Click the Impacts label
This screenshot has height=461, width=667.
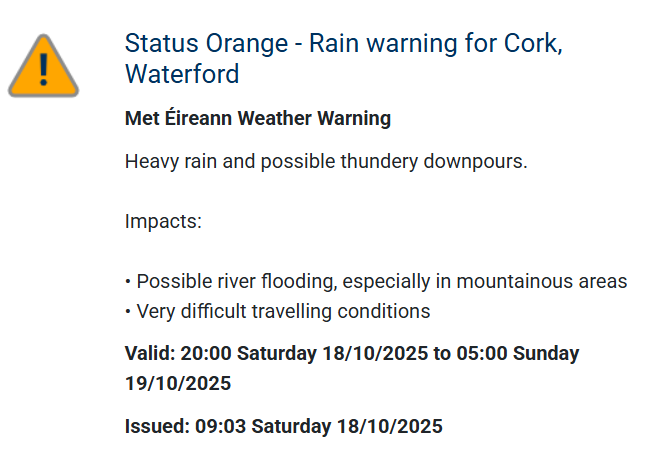click(x=163, y=221)
